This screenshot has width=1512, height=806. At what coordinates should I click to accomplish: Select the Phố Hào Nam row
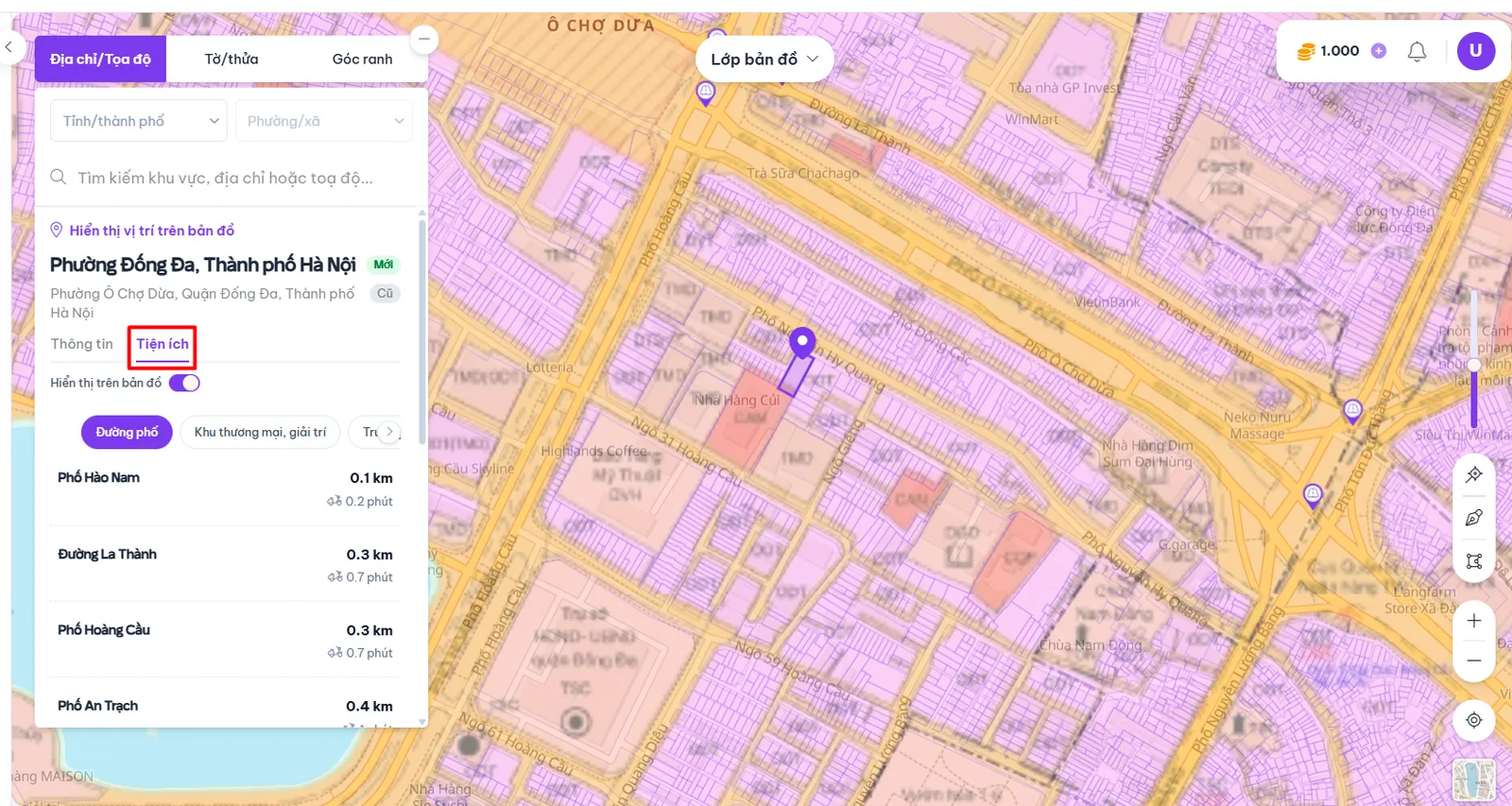point(225,489)
